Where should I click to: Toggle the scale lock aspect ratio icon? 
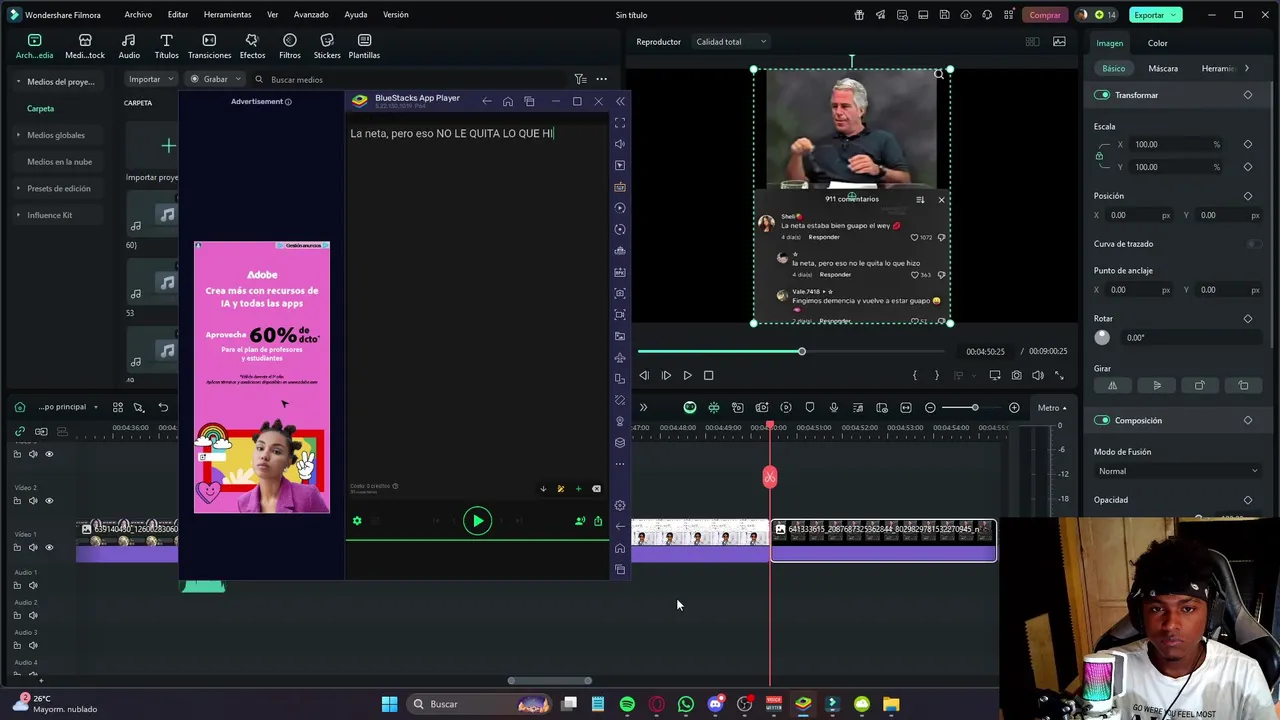(1099, 155)
